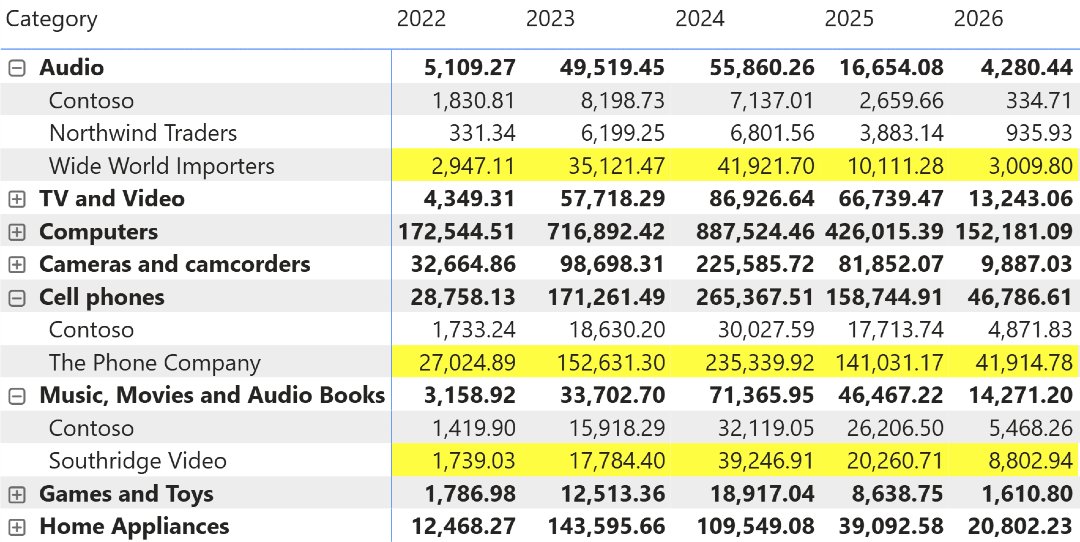1080x542 pixels.
Task: Click the 2025 column header
Action: click(849, 19)
